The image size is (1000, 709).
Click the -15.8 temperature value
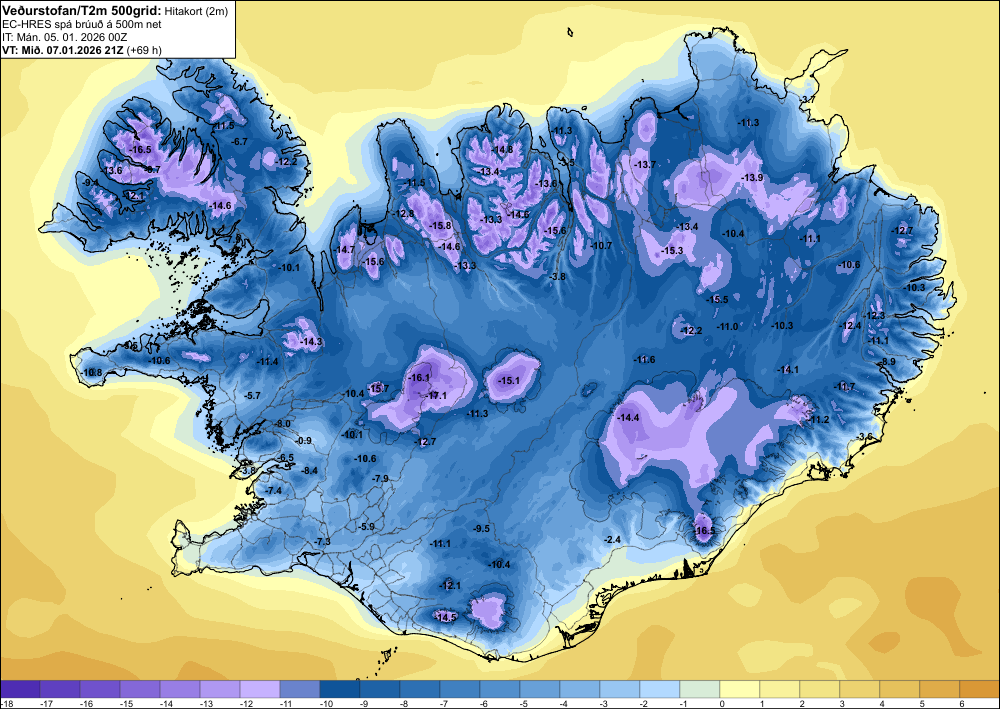click(x=441, y=226)
